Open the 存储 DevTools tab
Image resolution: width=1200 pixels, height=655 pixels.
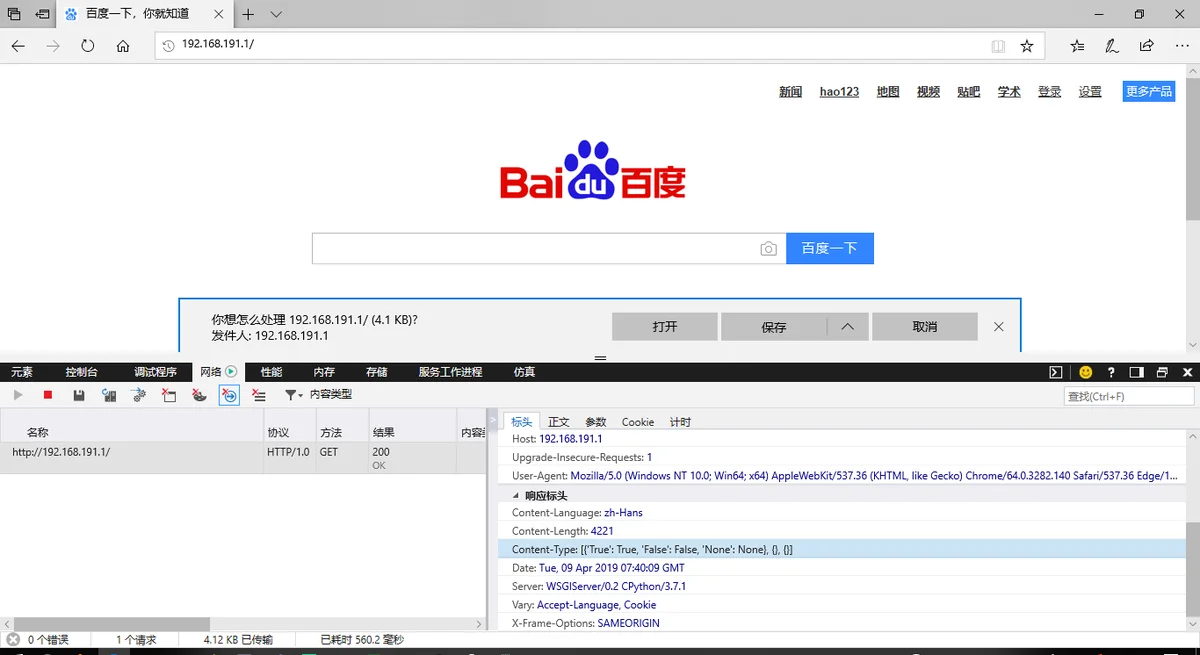tap(376, 372)
